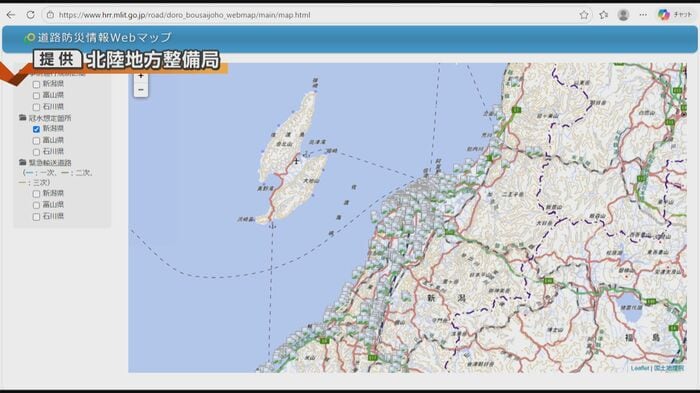Reload the page with refresh icon

point(30,15)
